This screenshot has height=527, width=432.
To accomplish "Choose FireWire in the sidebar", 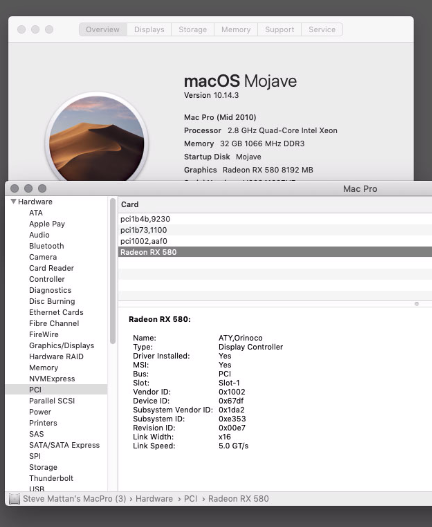I will coord(44,334).
